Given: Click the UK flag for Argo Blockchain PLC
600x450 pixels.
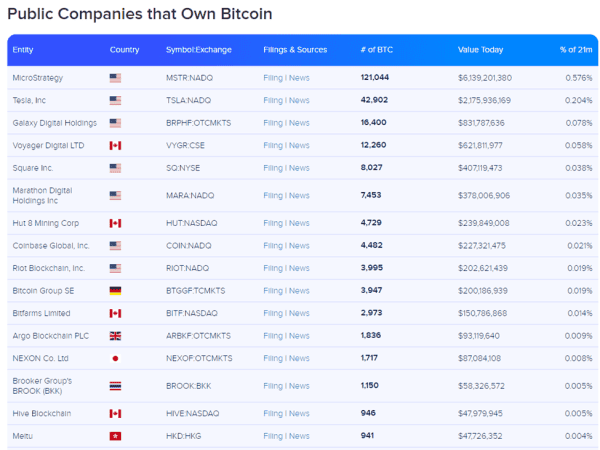Looking at the screenshot, I should click(115, 335).
